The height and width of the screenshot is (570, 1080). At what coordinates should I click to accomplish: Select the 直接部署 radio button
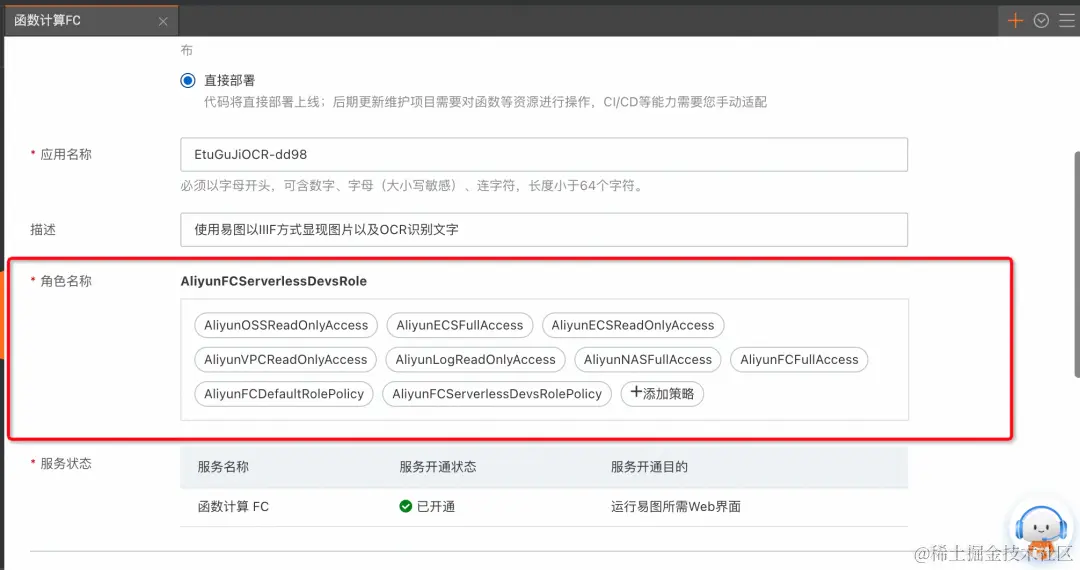tap(187, 81)
